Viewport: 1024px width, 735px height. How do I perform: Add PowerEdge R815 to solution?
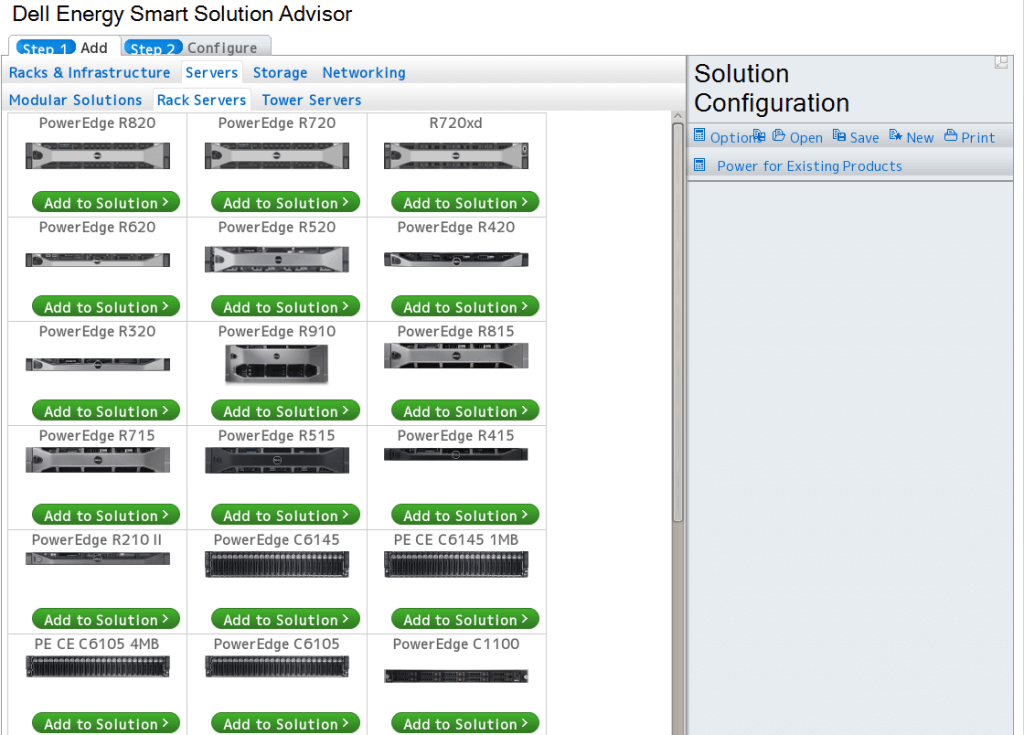click(x=465, y=411)
